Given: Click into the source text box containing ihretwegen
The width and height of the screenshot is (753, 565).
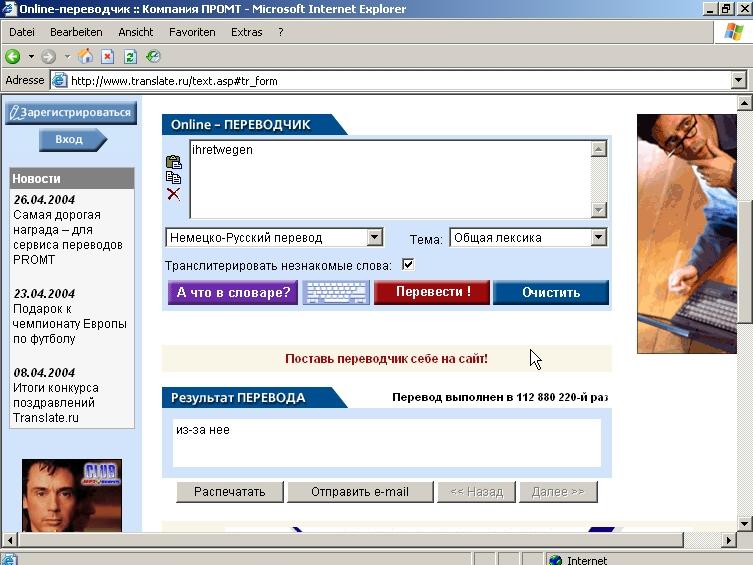Looking at the screenshot, I should [390, 179].
